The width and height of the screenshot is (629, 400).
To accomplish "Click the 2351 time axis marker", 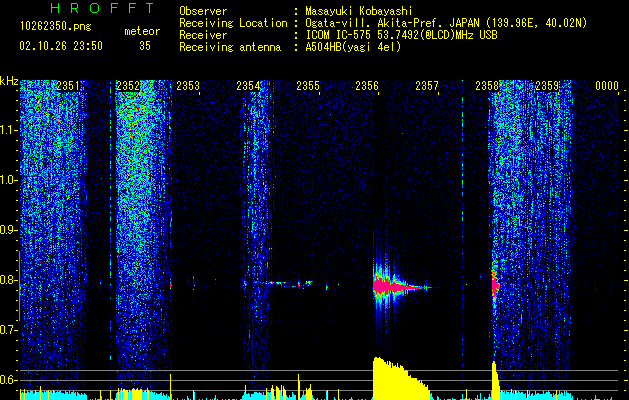I will 68,86.
